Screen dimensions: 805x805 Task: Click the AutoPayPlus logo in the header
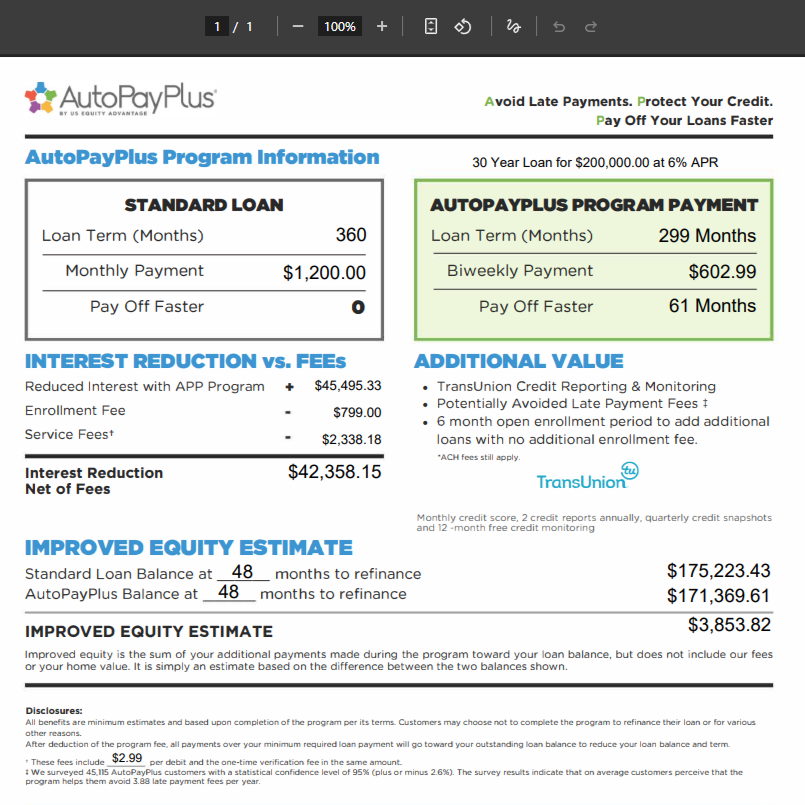pyautogui.click(x=120, y=99)
